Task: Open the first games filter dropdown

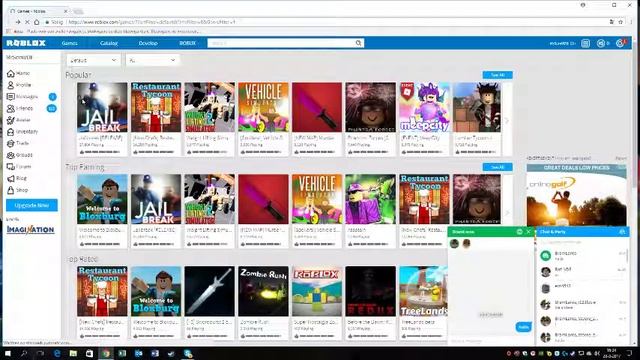Action: (93, 60)
